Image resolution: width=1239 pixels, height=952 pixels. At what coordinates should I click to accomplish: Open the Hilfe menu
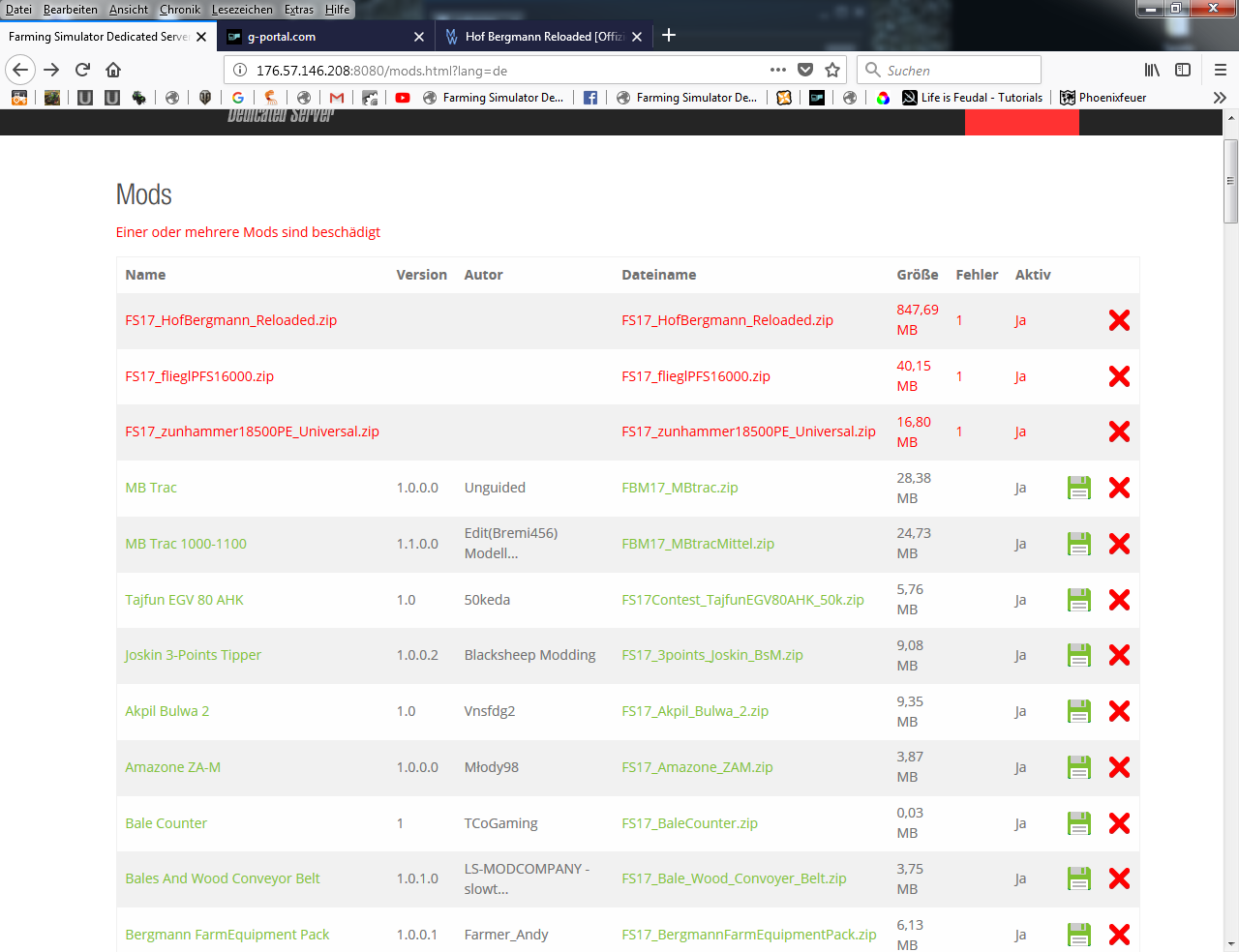pos(337,10)
